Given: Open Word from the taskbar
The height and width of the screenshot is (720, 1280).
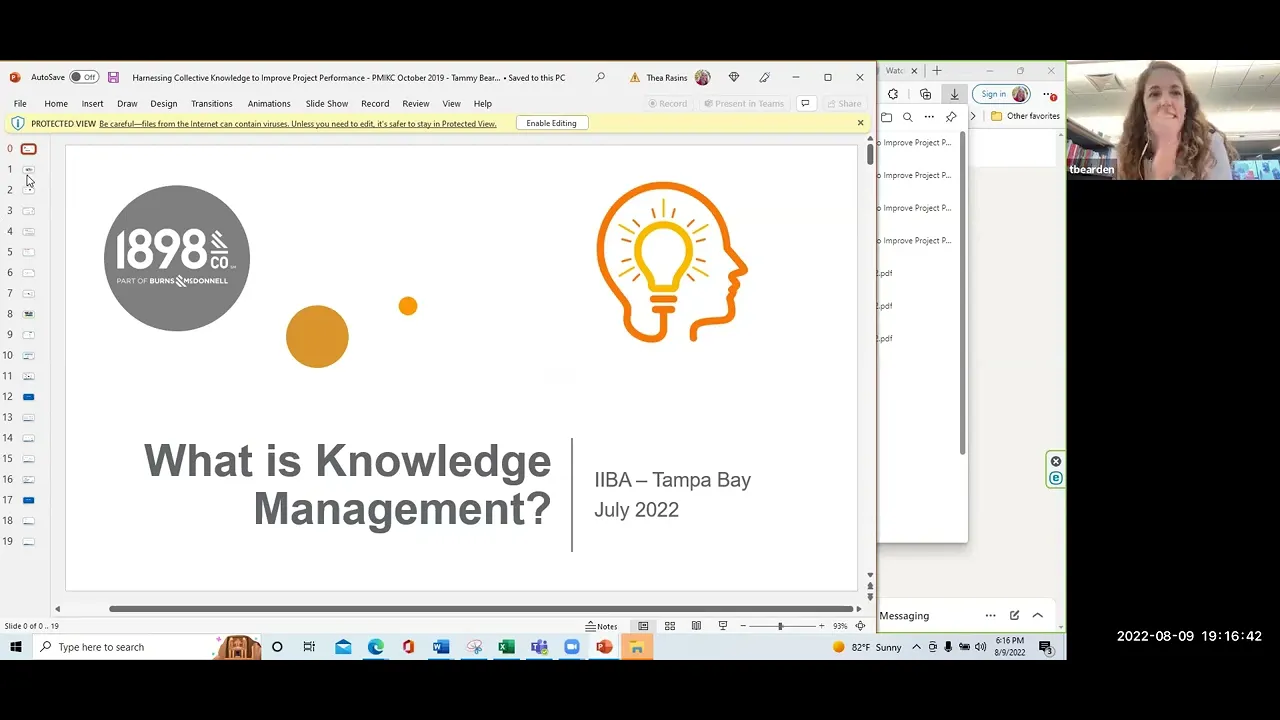Looking at the screenshot, I should click(x=441, y=647).
